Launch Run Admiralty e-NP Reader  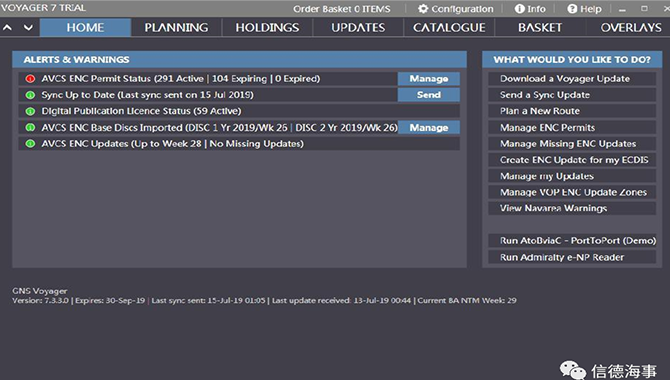click(572, 257)
